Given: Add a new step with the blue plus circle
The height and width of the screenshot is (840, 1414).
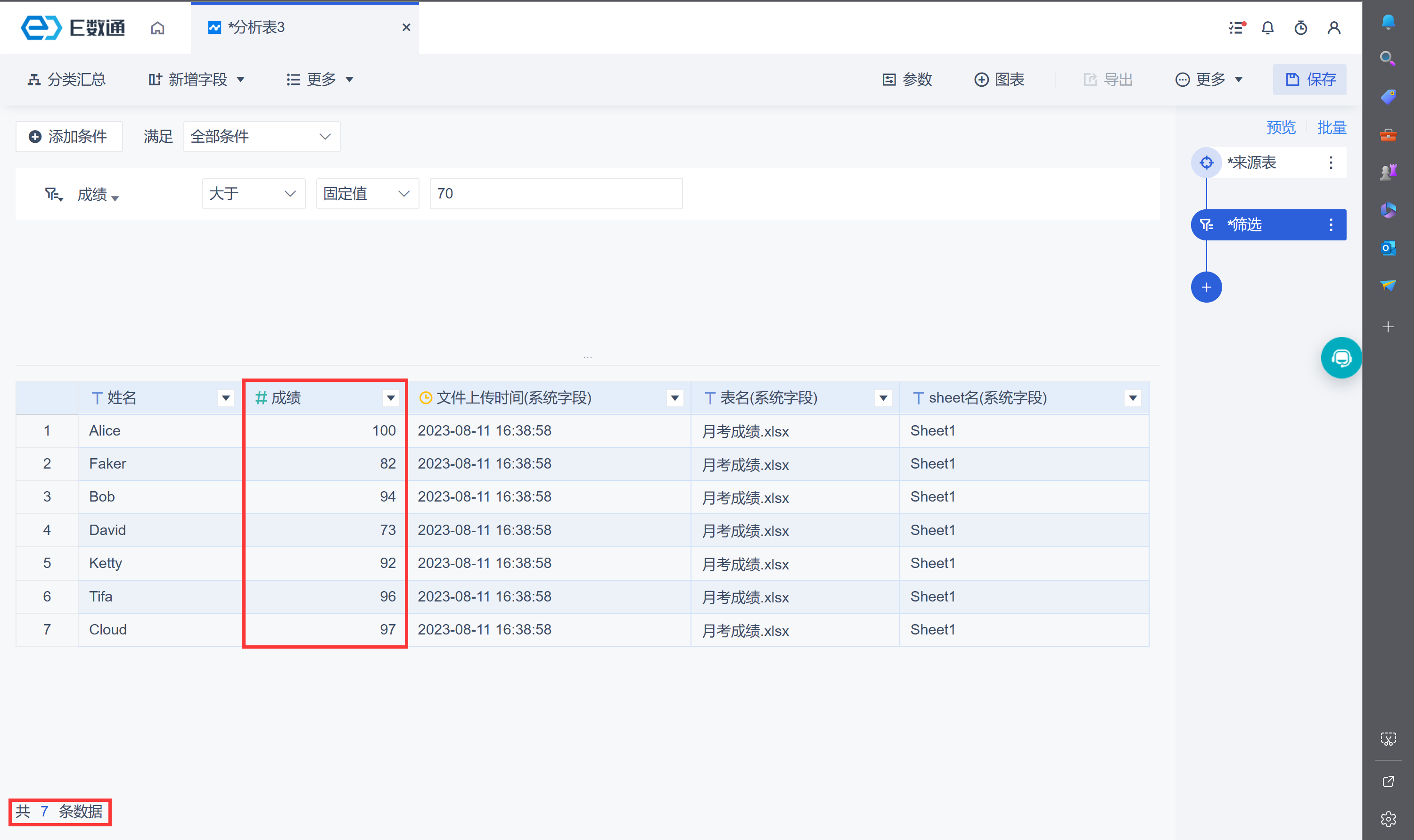Looking at the screenshot, I should pos(1206,288).
